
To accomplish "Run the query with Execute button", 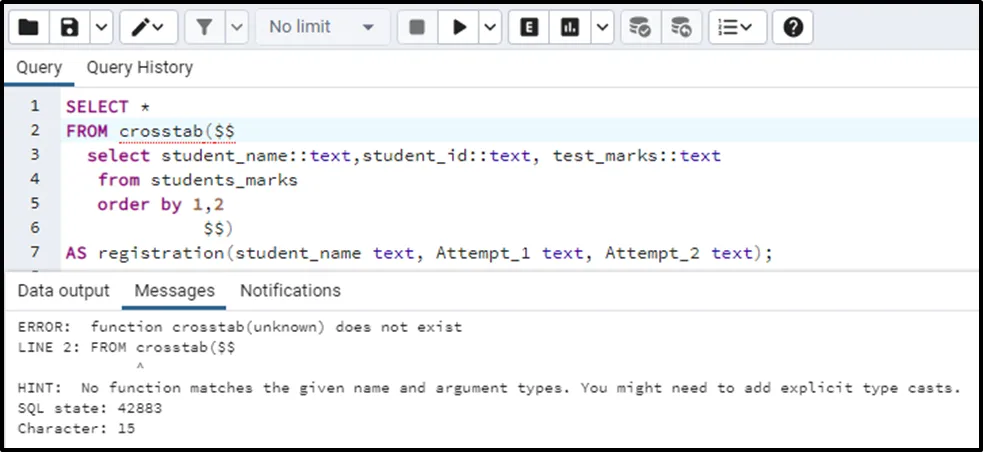I will click(459, 27).
